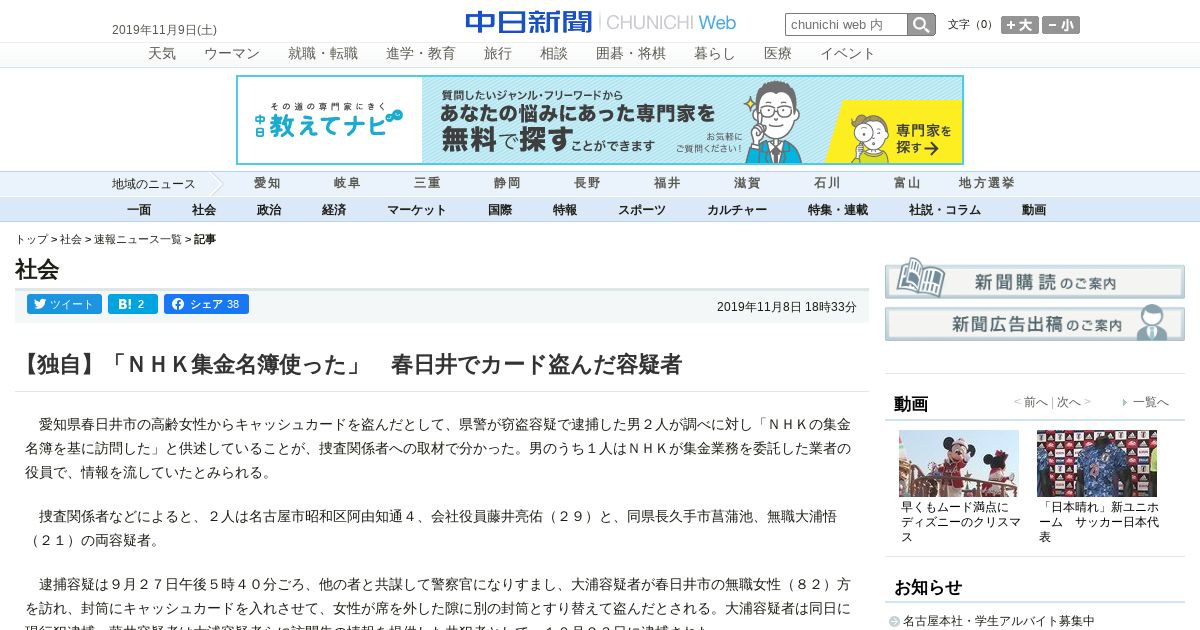The image size is (1200, 630).
Task: Open the 一覧へ video list link
Action: coord(1150,402)
